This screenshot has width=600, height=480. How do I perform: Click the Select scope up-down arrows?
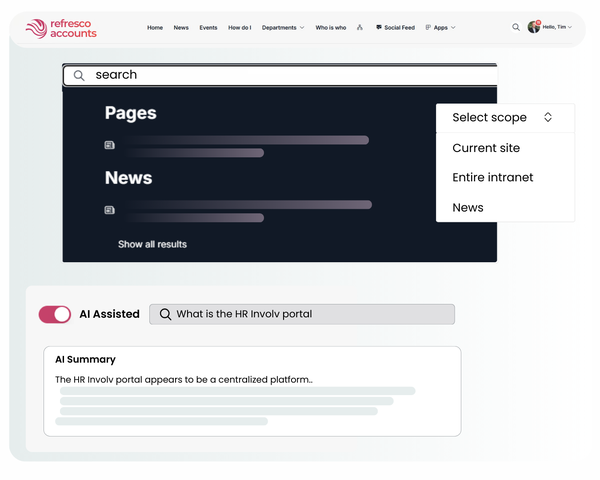point(548,117)
